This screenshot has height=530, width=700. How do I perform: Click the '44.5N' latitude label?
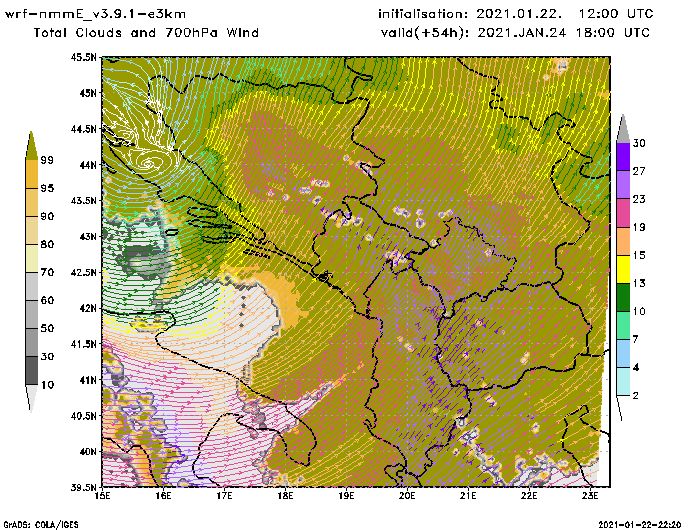83,129
